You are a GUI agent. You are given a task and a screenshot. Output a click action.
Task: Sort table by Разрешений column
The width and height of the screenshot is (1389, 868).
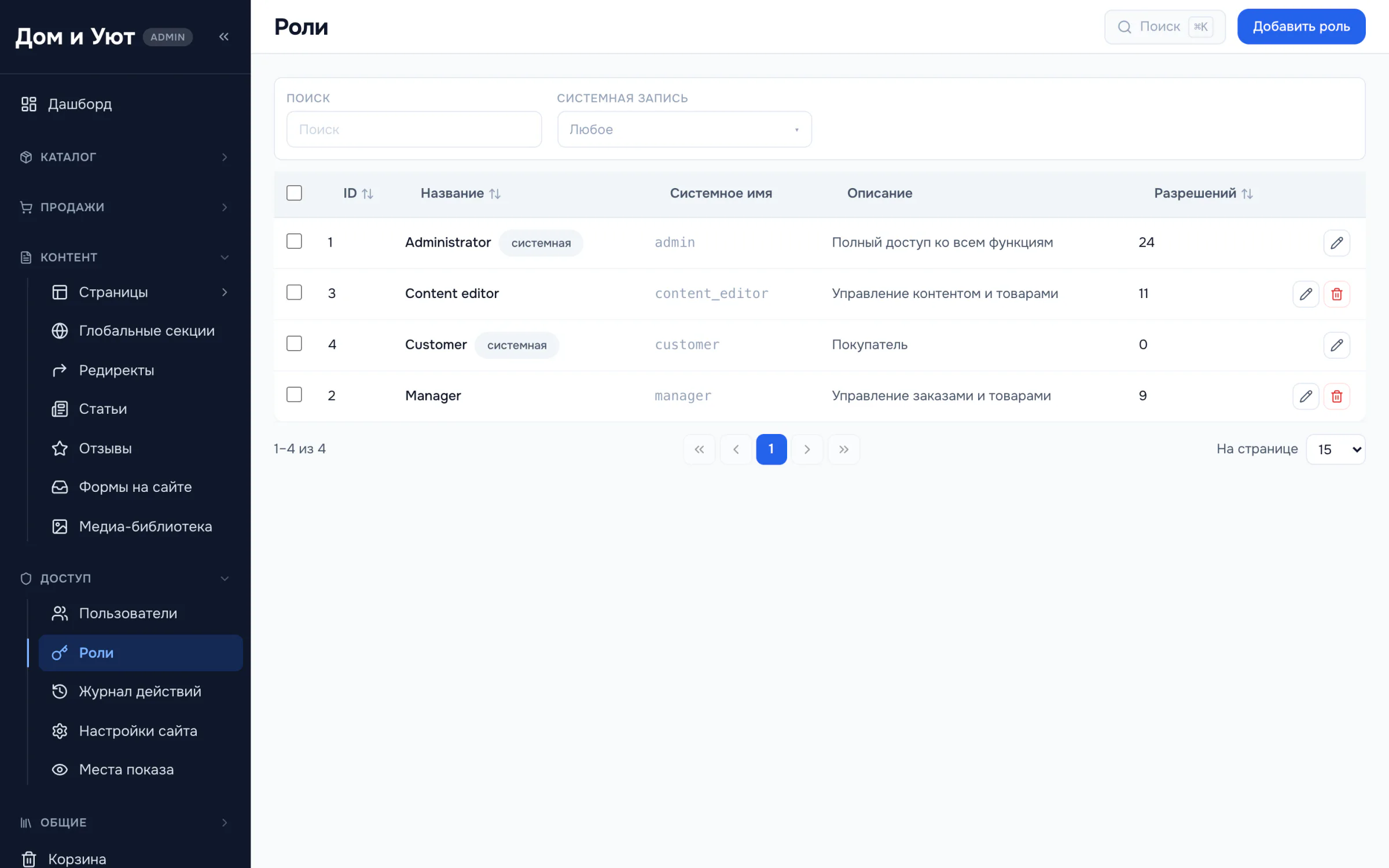(x=1203, y=193)
